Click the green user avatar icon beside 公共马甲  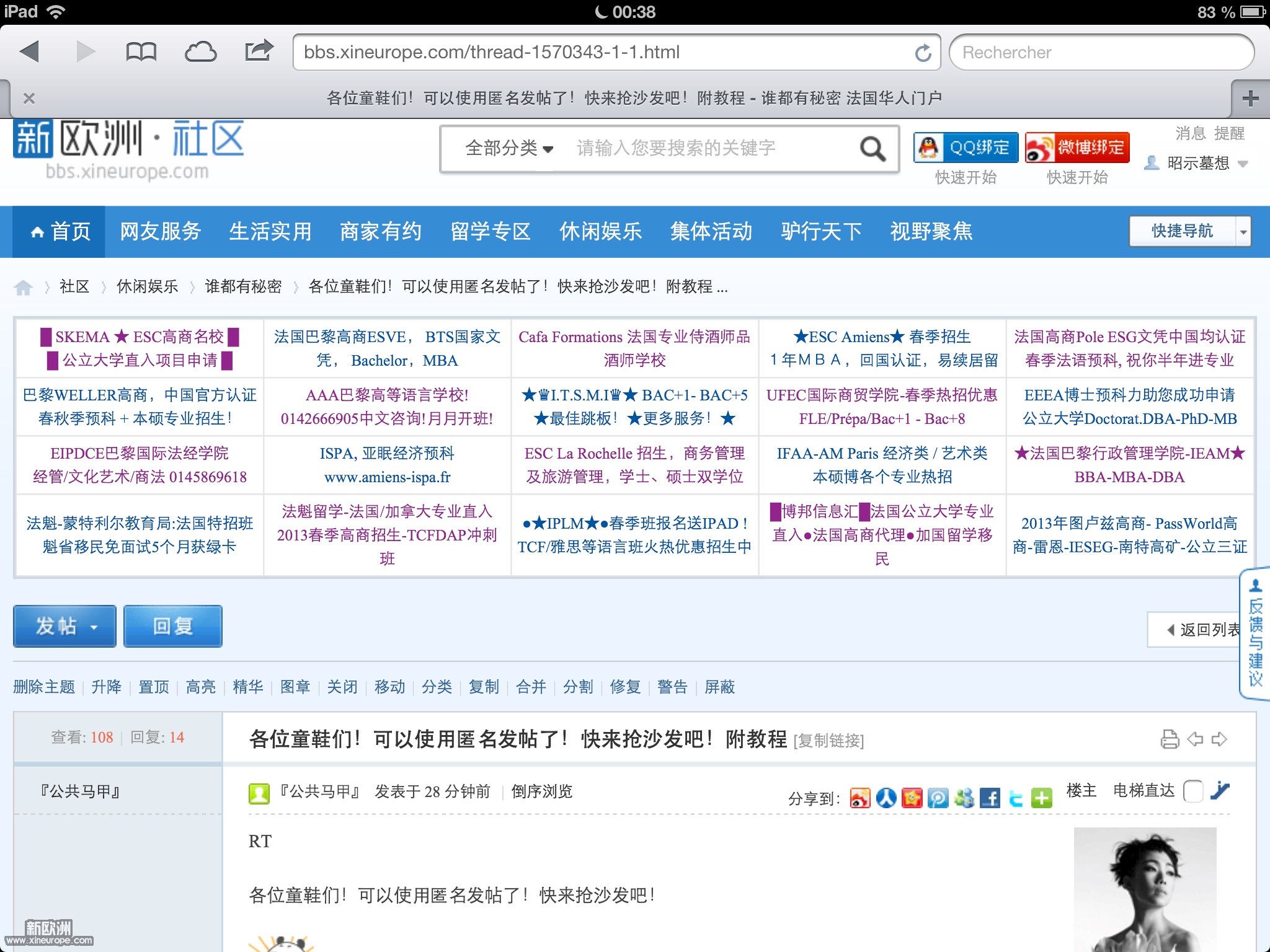click(x=259, y=793)
